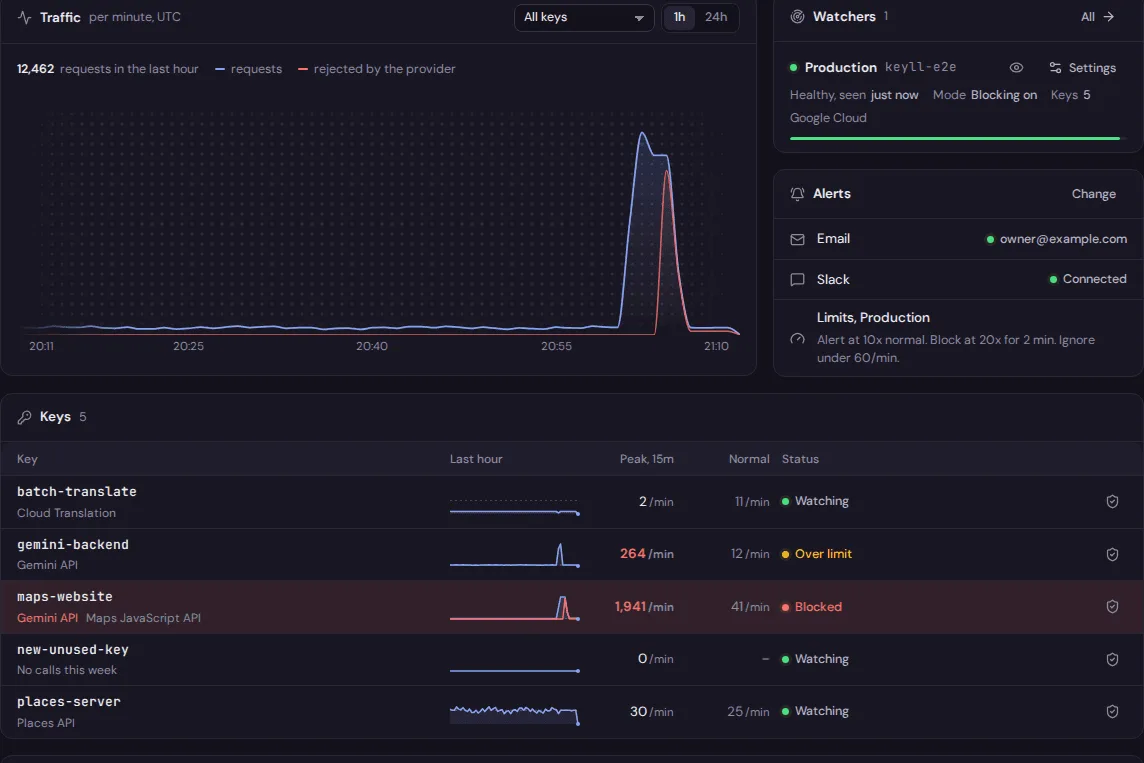Click Watching status in batch-translate row
Viewport: 1144px width, 763px height.
815,501
